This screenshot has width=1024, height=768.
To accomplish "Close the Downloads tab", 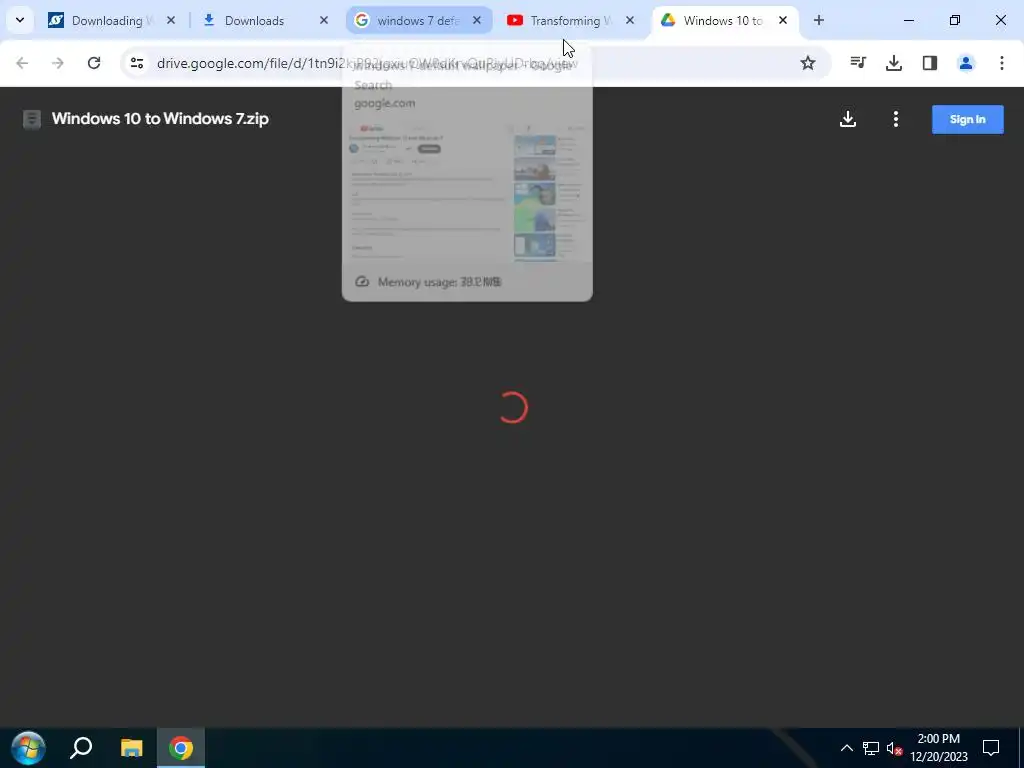I will [x=324, y=20].
